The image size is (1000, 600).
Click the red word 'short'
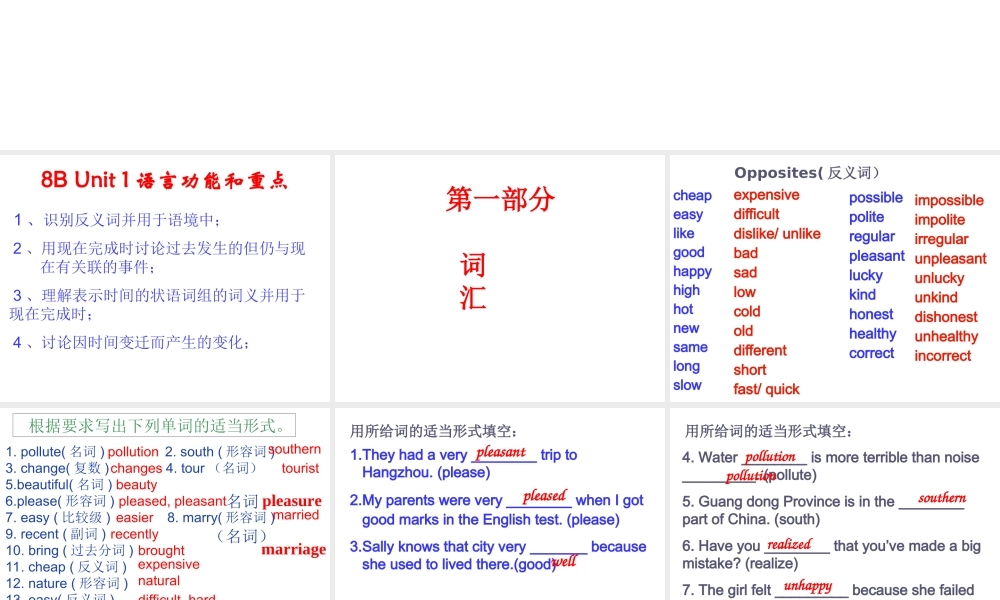[750, 370]
